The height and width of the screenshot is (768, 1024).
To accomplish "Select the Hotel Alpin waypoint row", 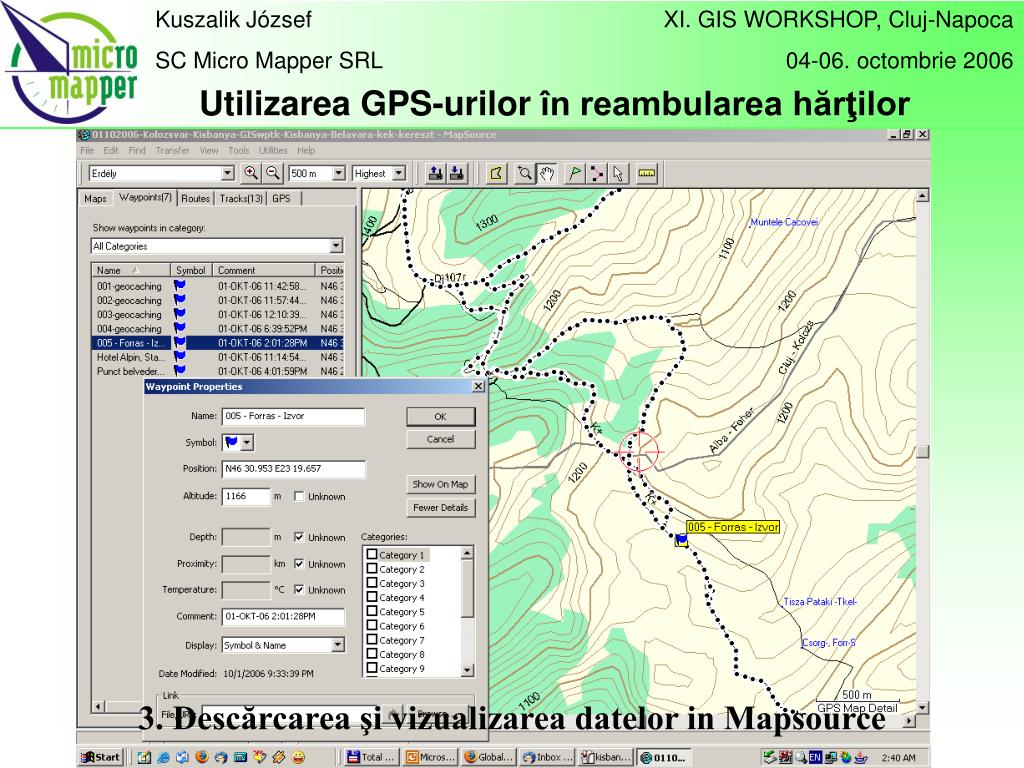I will click(218, 357).
